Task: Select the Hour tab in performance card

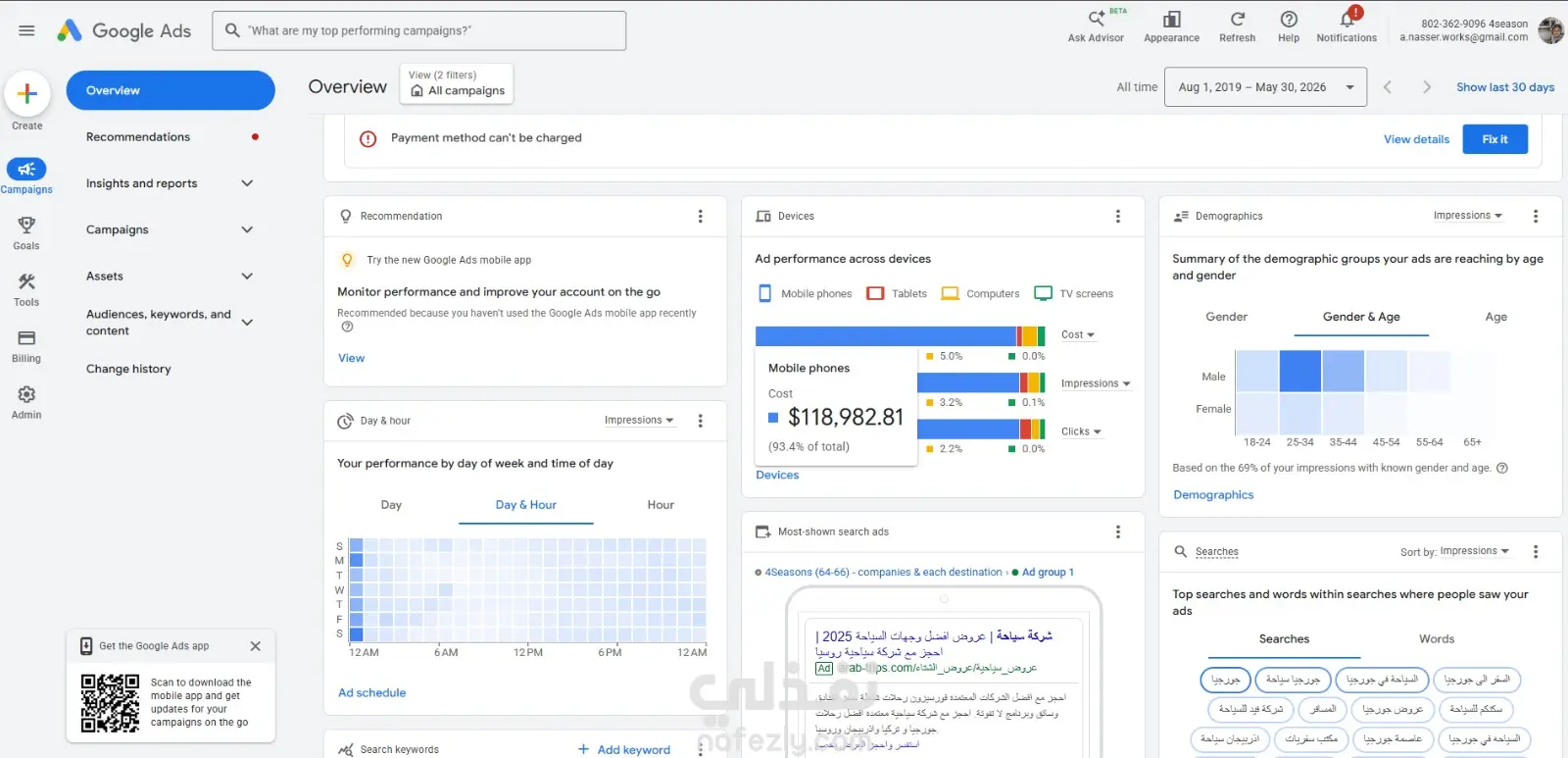Action: point(661,505)
